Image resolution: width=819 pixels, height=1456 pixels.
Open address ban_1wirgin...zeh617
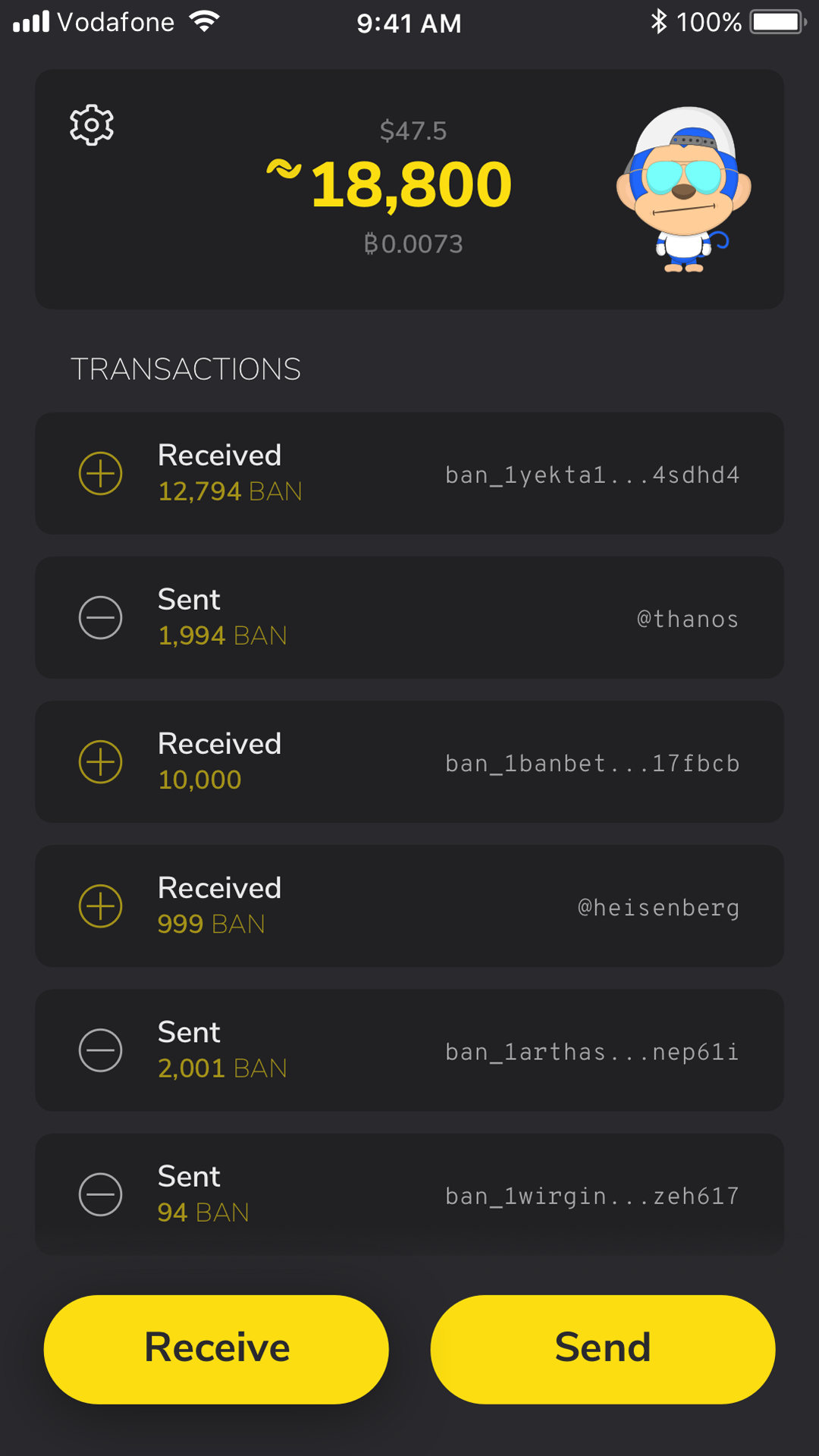click(592, 1196)
